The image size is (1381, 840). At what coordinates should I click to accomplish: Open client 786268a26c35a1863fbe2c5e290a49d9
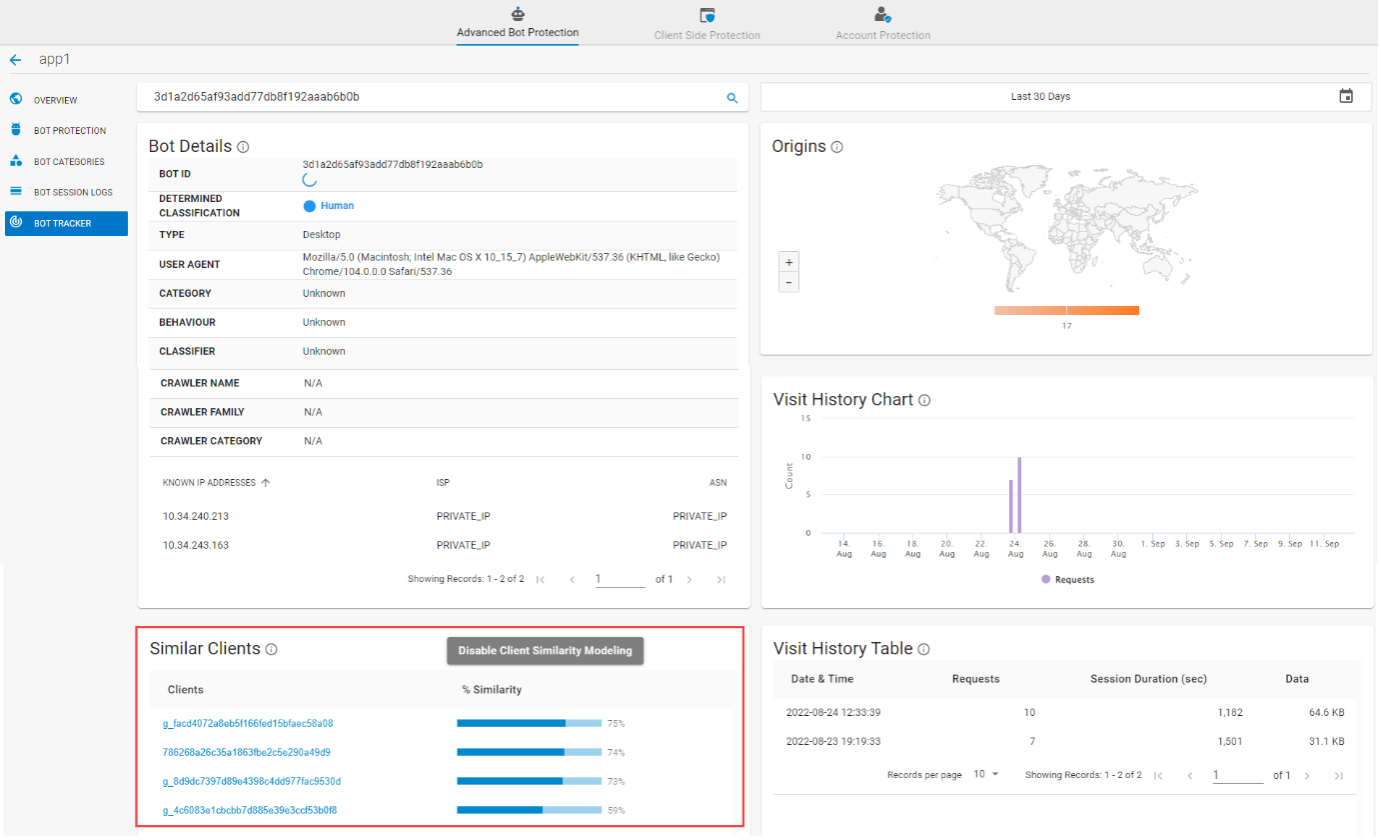[x=246, y=752]
